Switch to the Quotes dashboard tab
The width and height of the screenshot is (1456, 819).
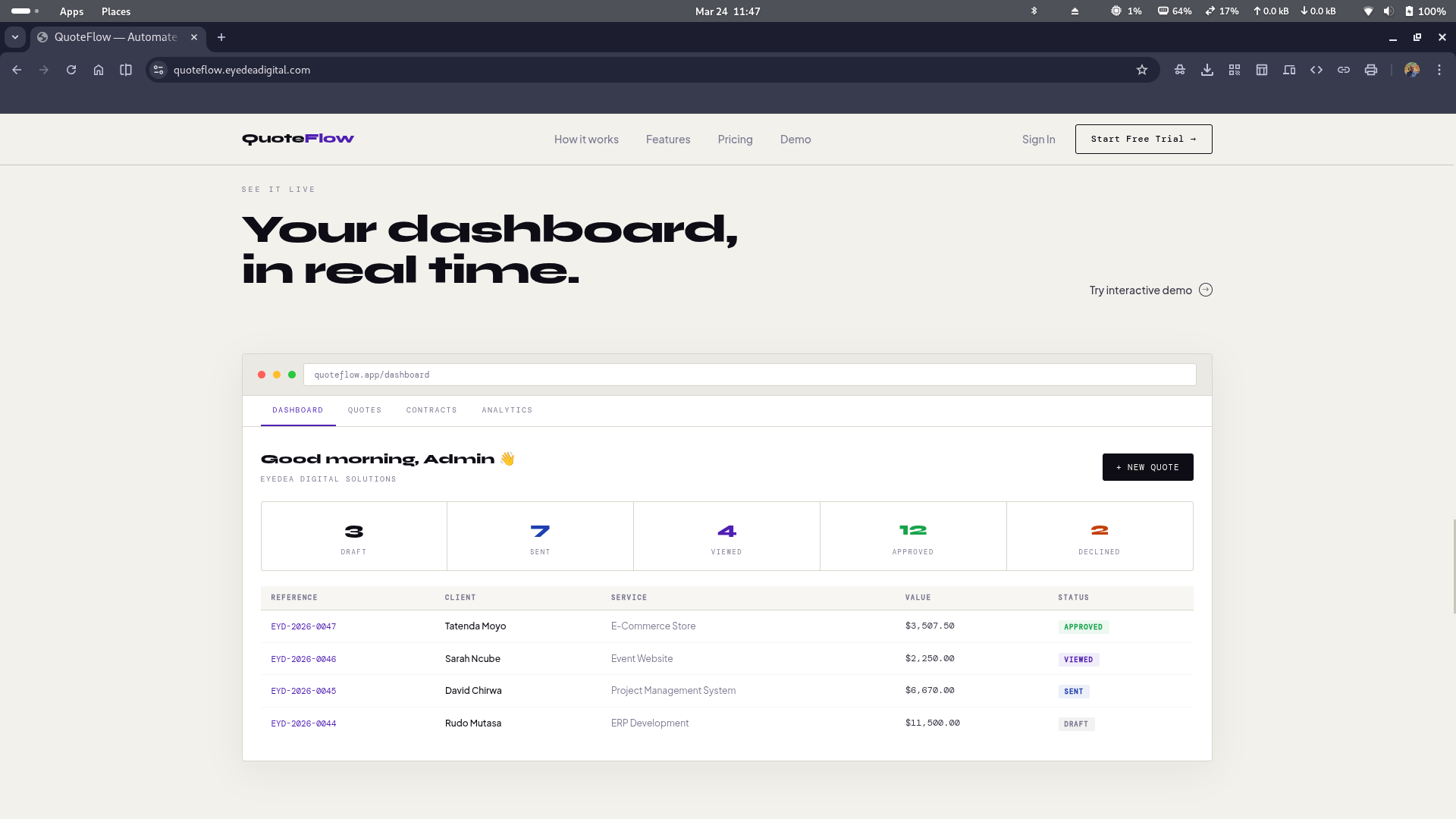pyautogui.click(x=365, y=410)
